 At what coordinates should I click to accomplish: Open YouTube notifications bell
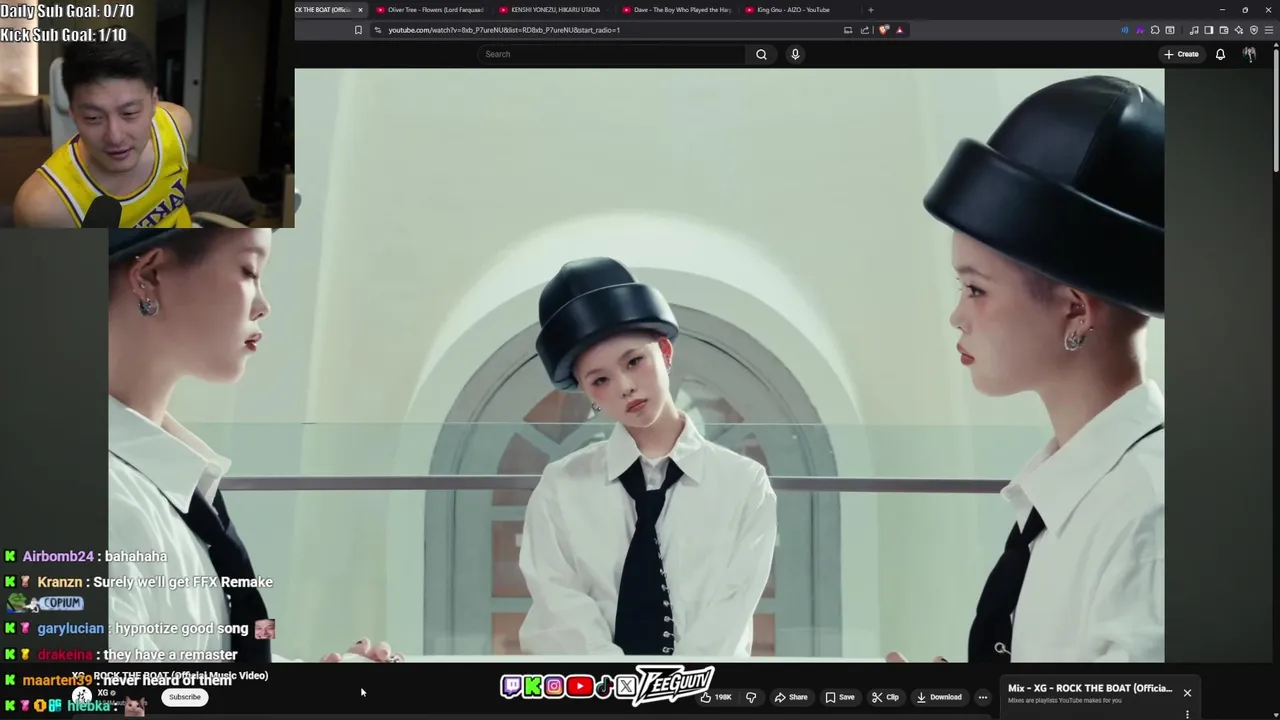click(x=1220, y=54)
